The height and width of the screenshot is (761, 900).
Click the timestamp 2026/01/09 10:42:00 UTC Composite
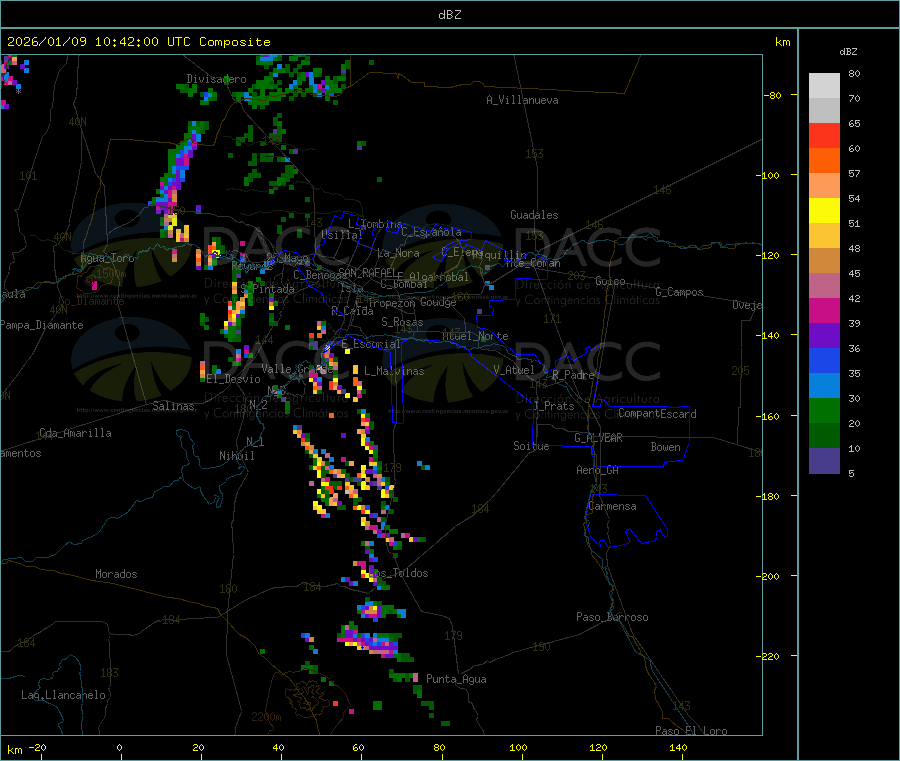point(138,42)
